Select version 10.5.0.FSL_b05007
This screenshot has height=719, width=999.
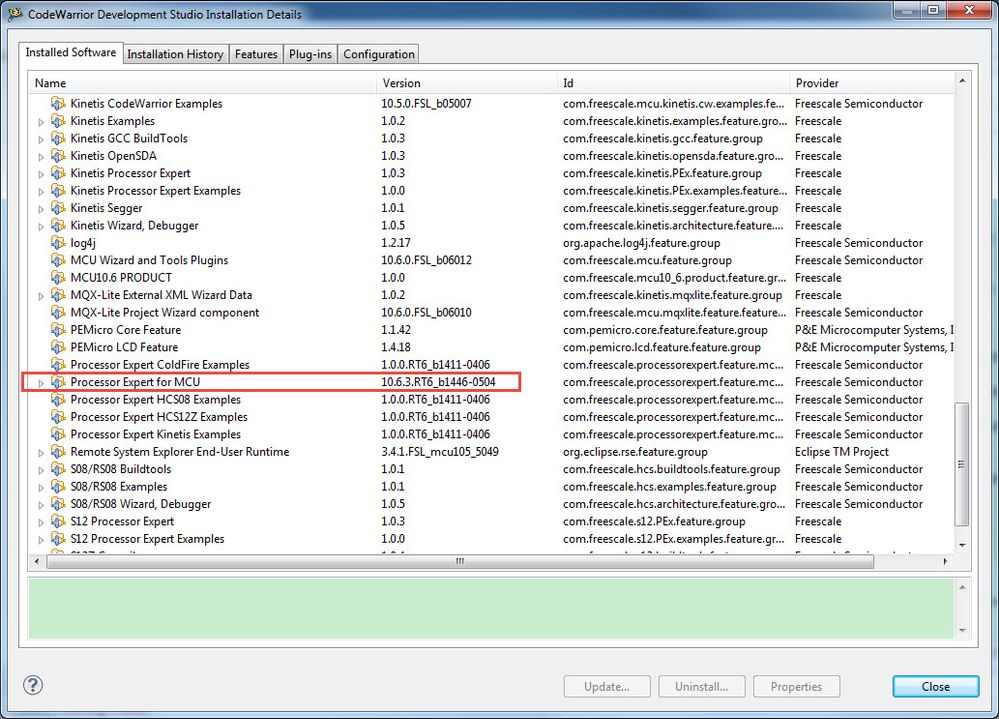[426, 103]
